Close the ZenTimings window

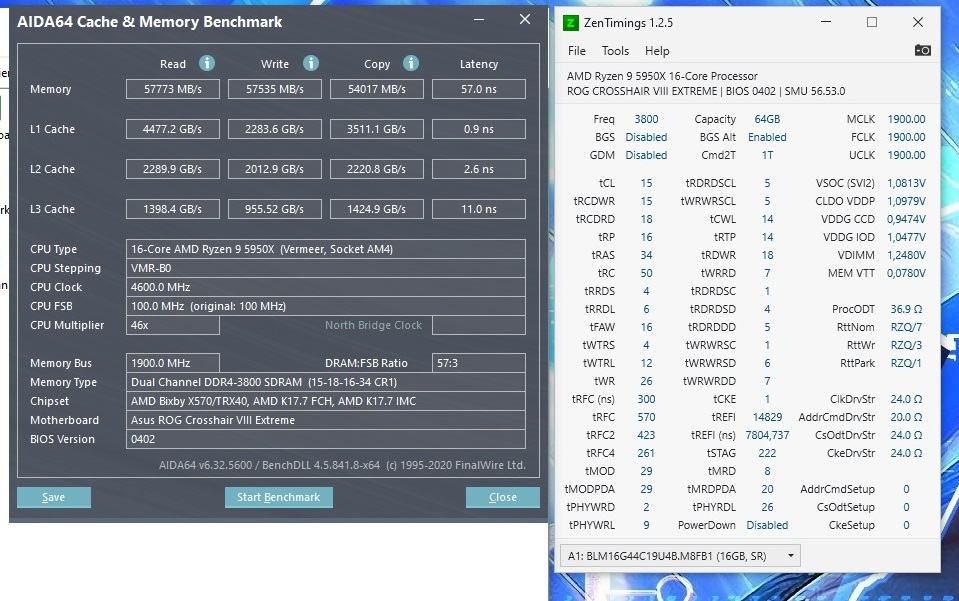point(917,22)
